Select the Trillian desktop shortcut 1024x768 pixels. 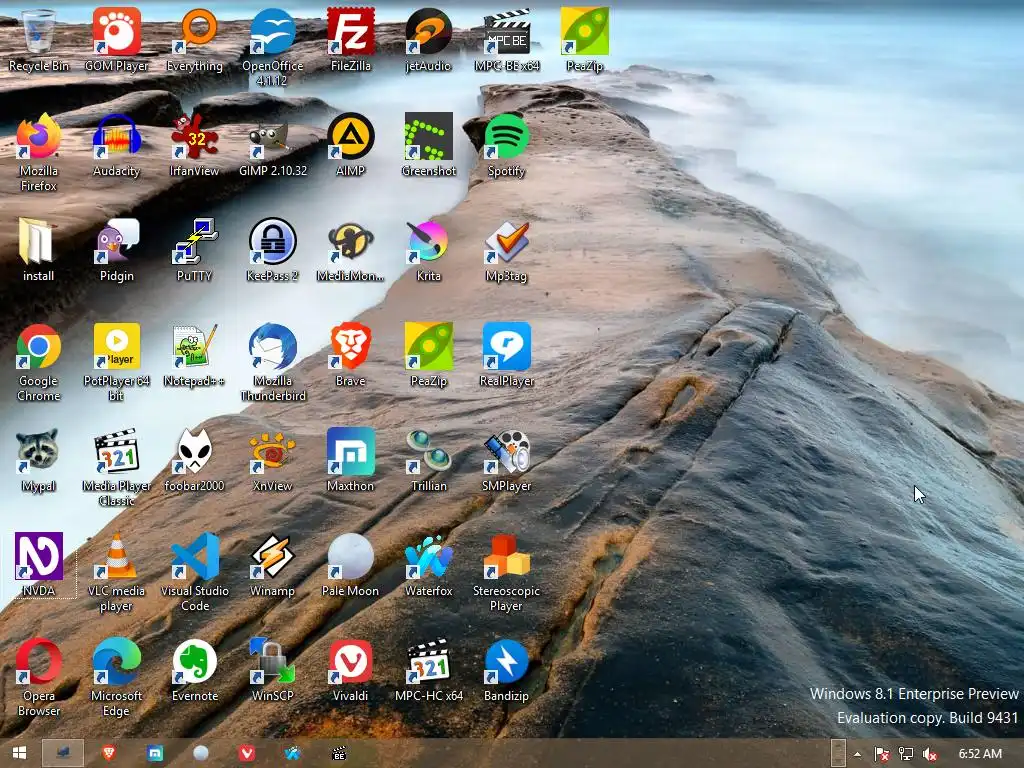[428, 460]
